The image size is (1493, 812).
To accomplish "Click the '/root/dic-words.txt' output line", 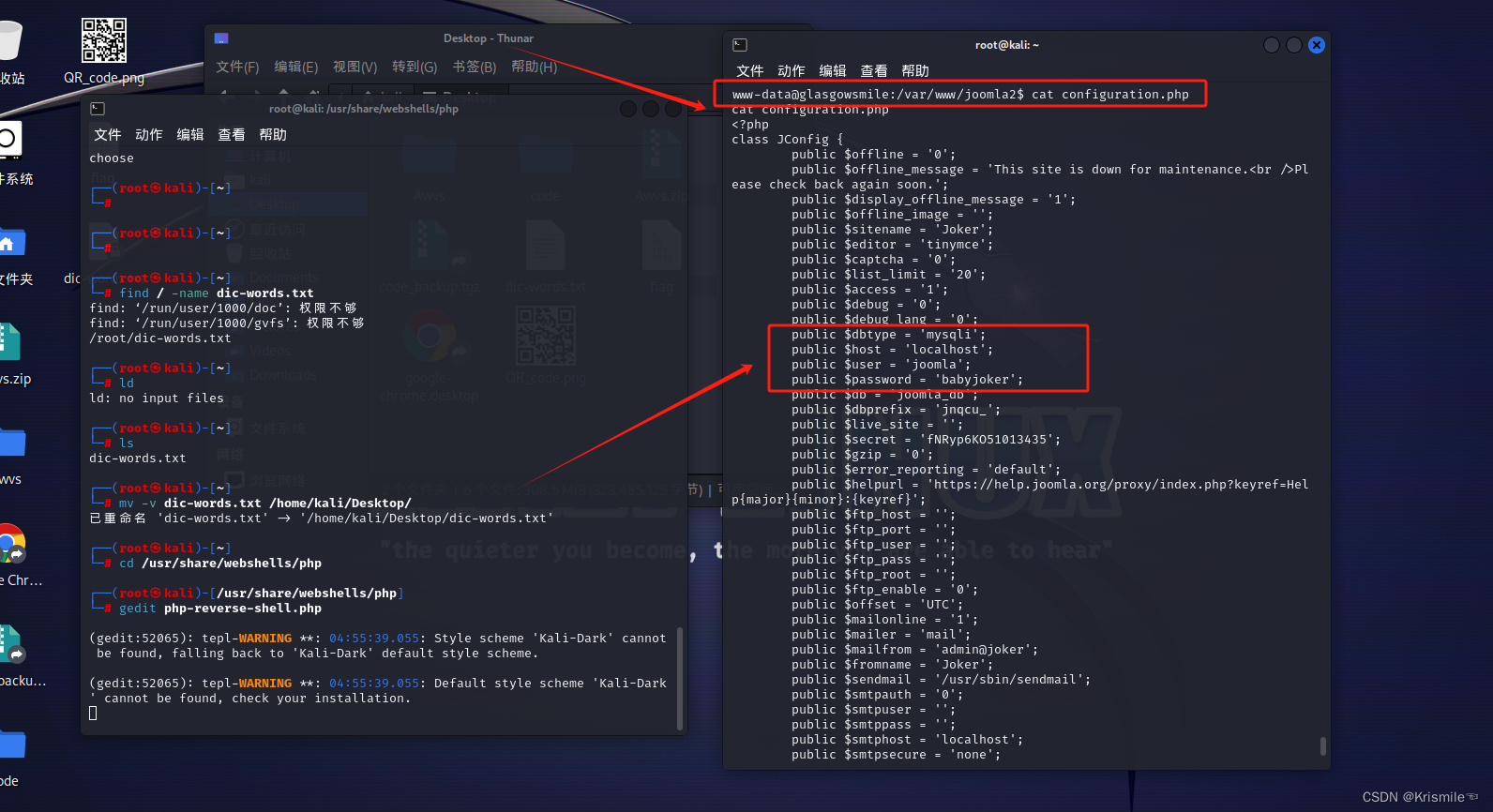I will pyautogui.click(x=160, y=338).
